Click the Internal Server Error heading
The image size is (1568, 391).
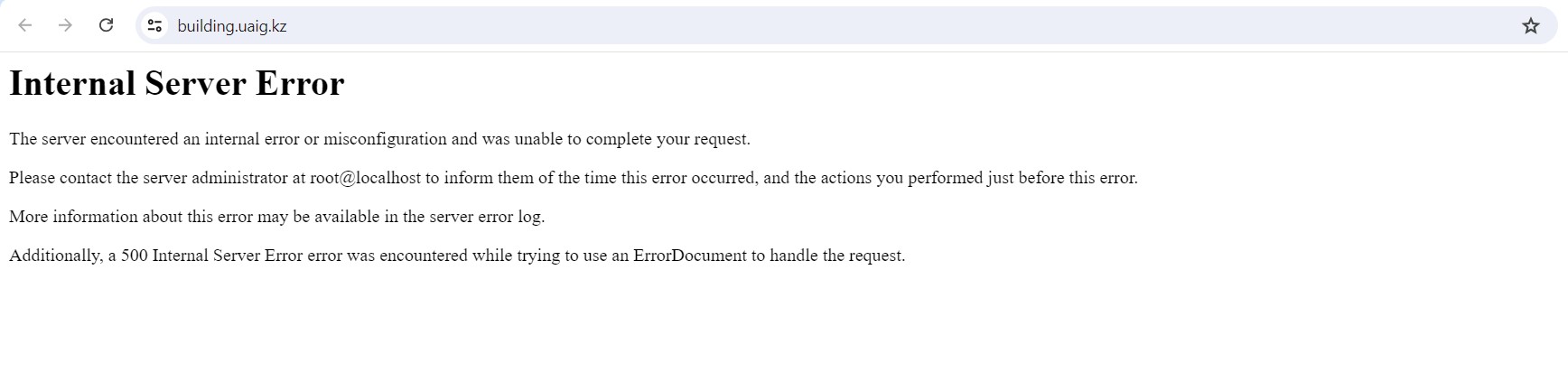pyautogui.click(x=177, y=83)
